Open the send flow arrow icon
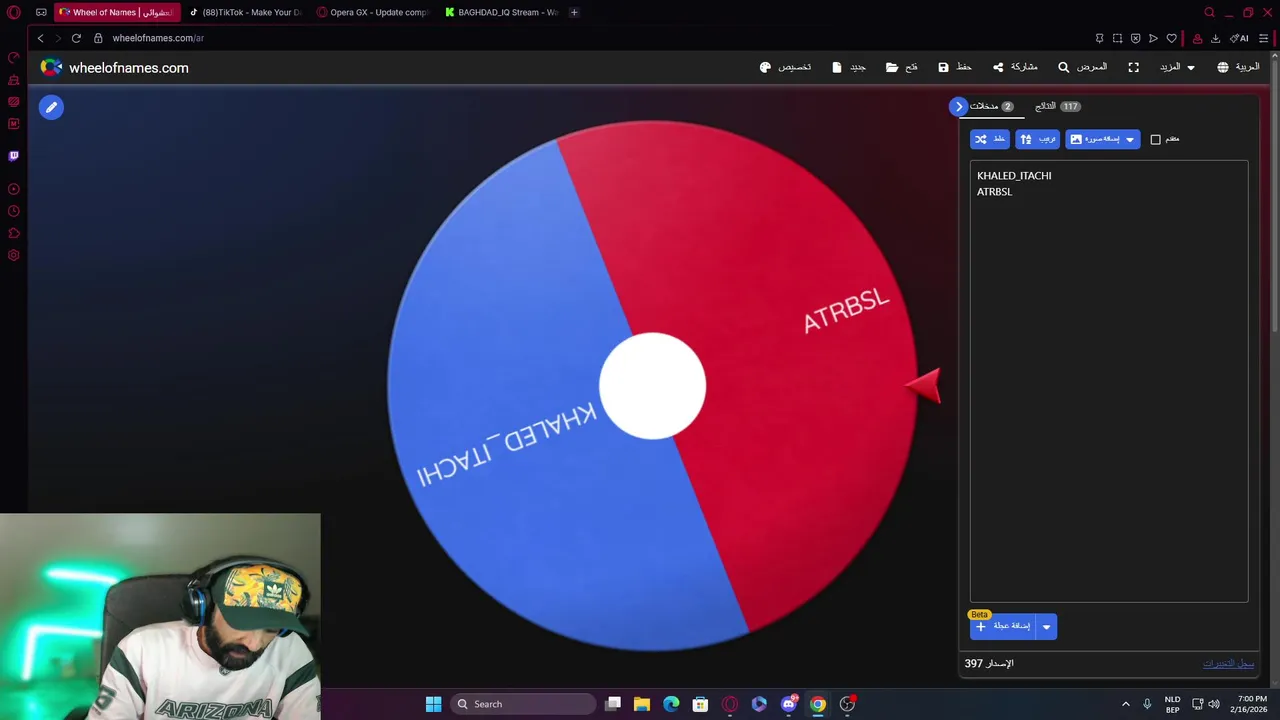Image resolution: width=1280 pixels, height=720 pixels. click(1153, 38)
